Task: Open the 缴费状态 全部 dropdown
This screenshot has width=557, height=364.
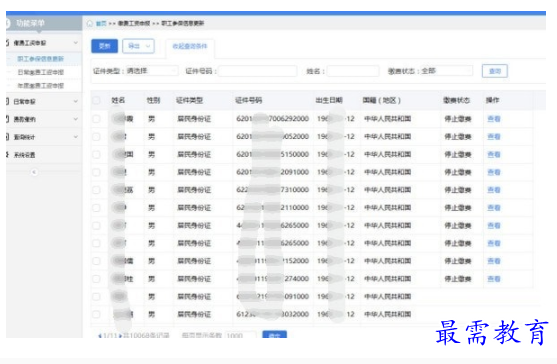Action: click(x=446, y=71)
